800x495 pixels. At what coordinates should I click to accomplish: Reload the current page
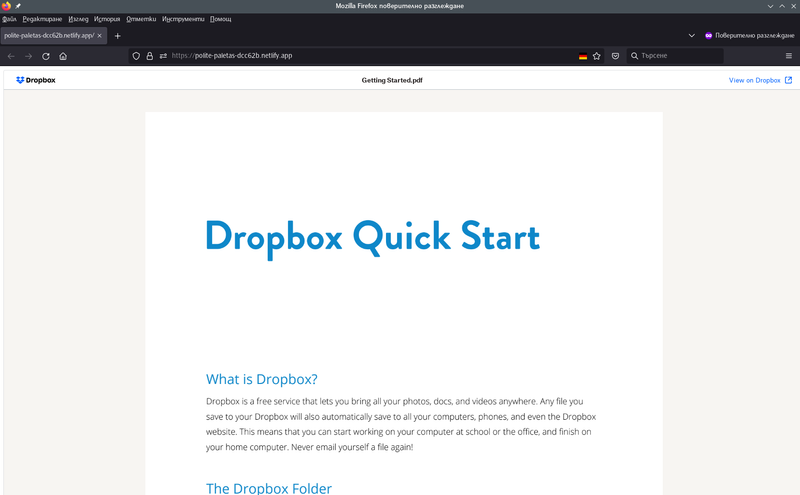[x=46, y=56]
